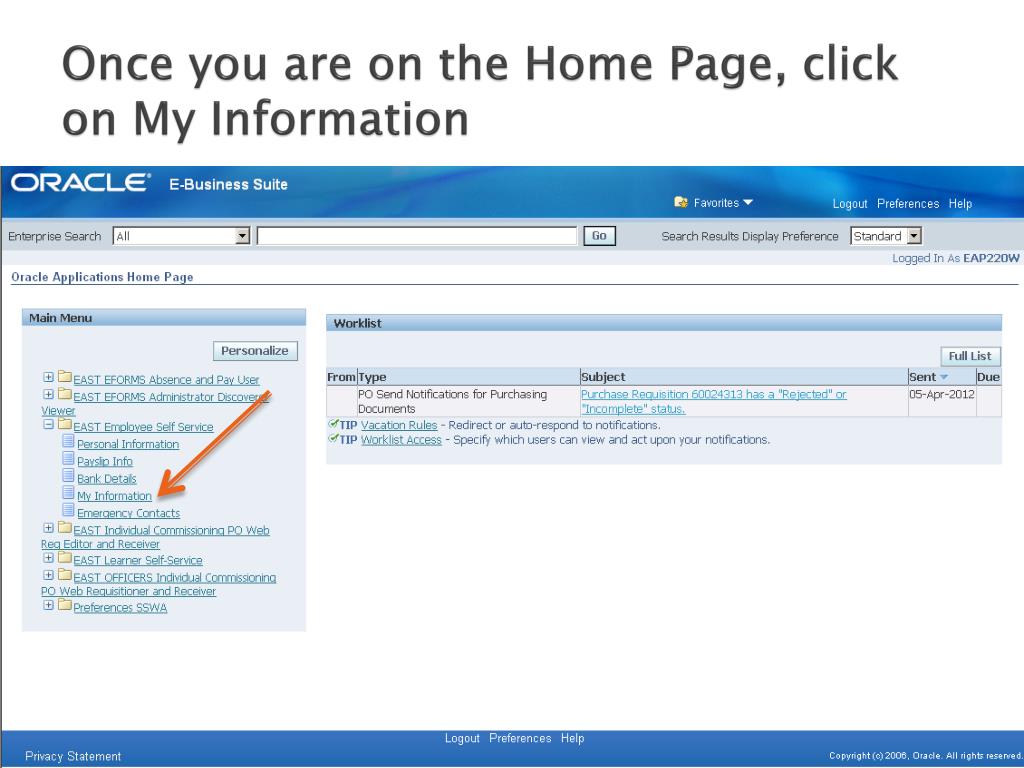Viewport: 1024px width, 768px height.
Task: Click document icon next to Personal Information
Action: click(68, 441)
